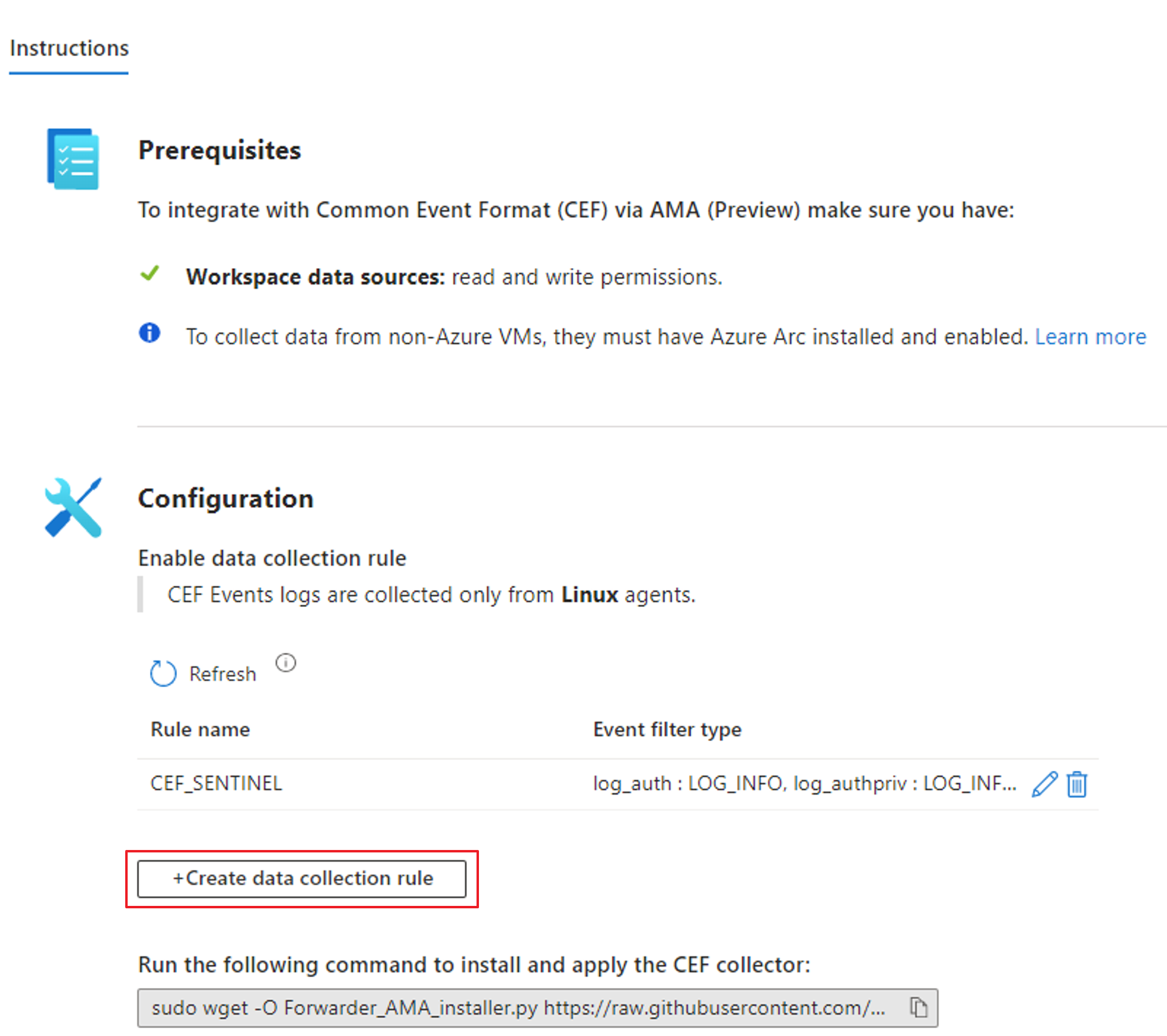Click the Configuration wrench and screwdriver icon
1167x1036 pixels.
pos(73,507)
